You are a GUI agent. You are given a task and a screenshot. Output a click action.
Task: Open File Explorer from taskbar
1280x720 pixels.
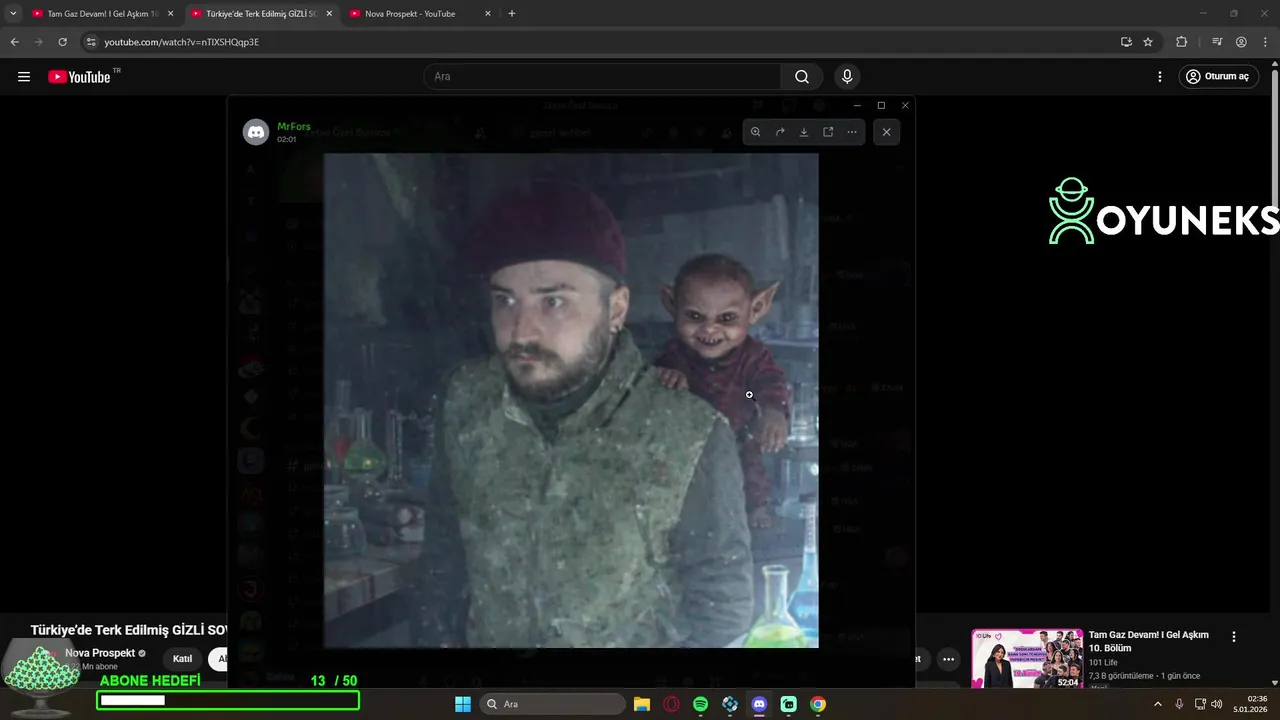click(642, 704)
